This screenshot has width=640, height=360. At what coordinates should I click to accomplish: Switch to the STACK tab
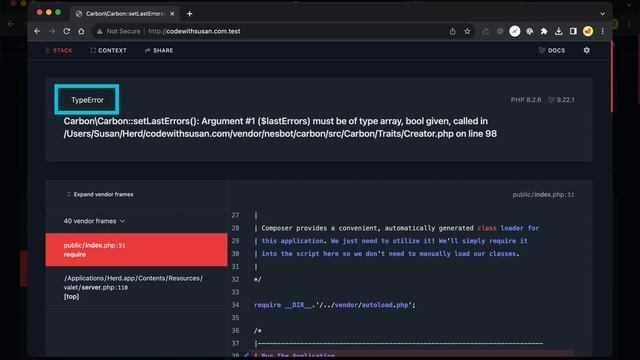[x=59, y=50]
